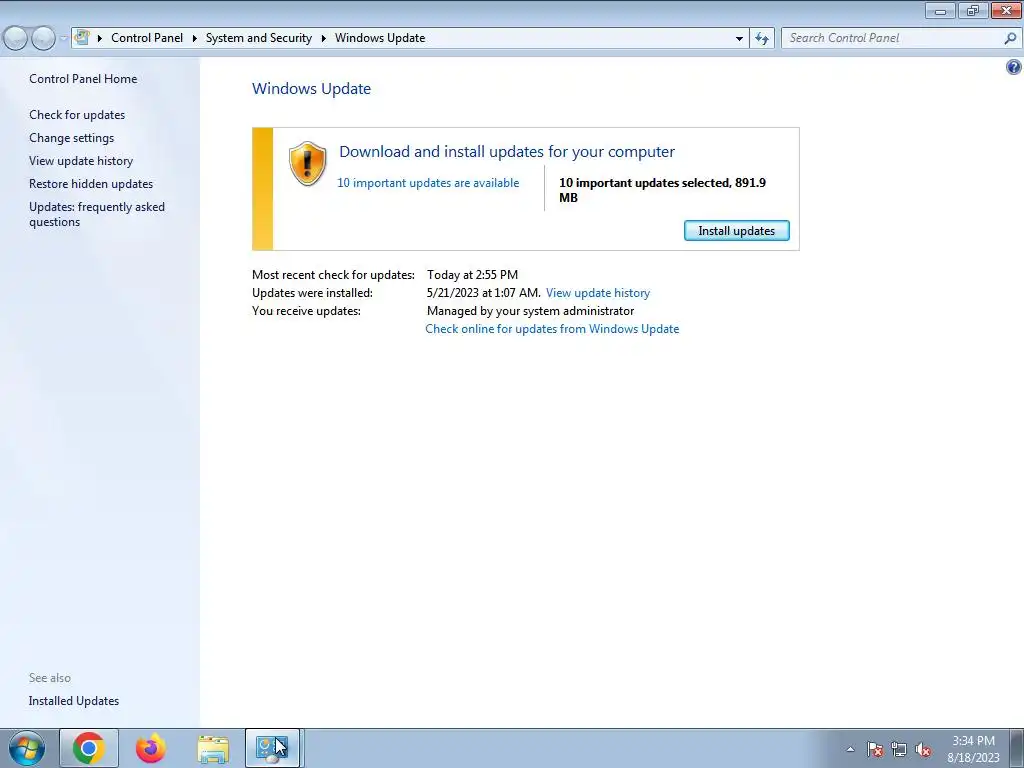
Task: Open Windows Explorer from the taskbar
Action: 213,749
